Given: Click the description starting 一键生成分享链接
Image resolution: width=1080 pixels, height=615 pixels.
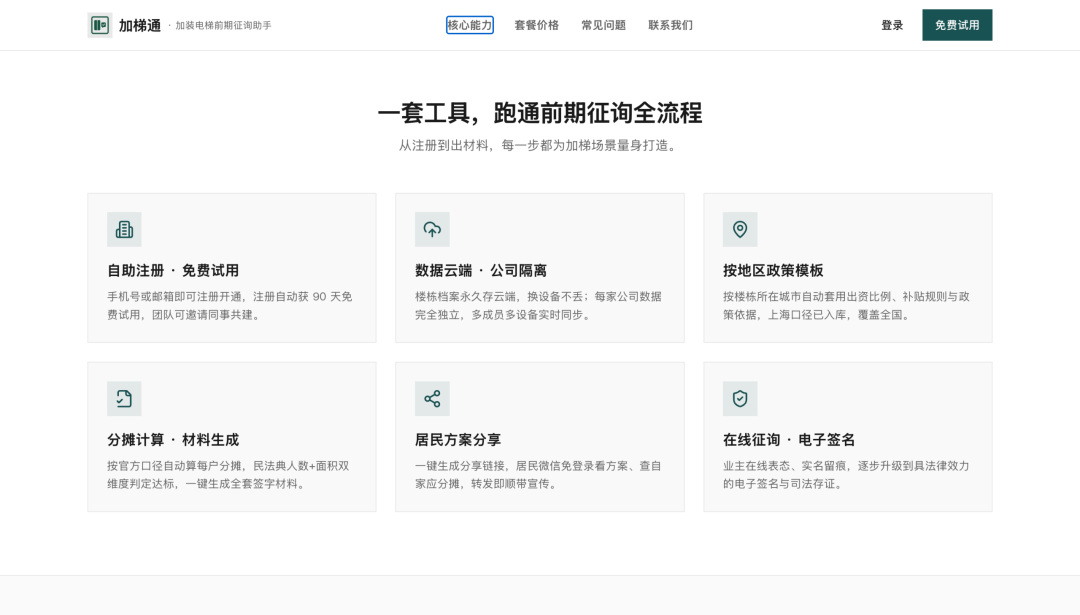Looking at the screenshot, I should (538, 475).
